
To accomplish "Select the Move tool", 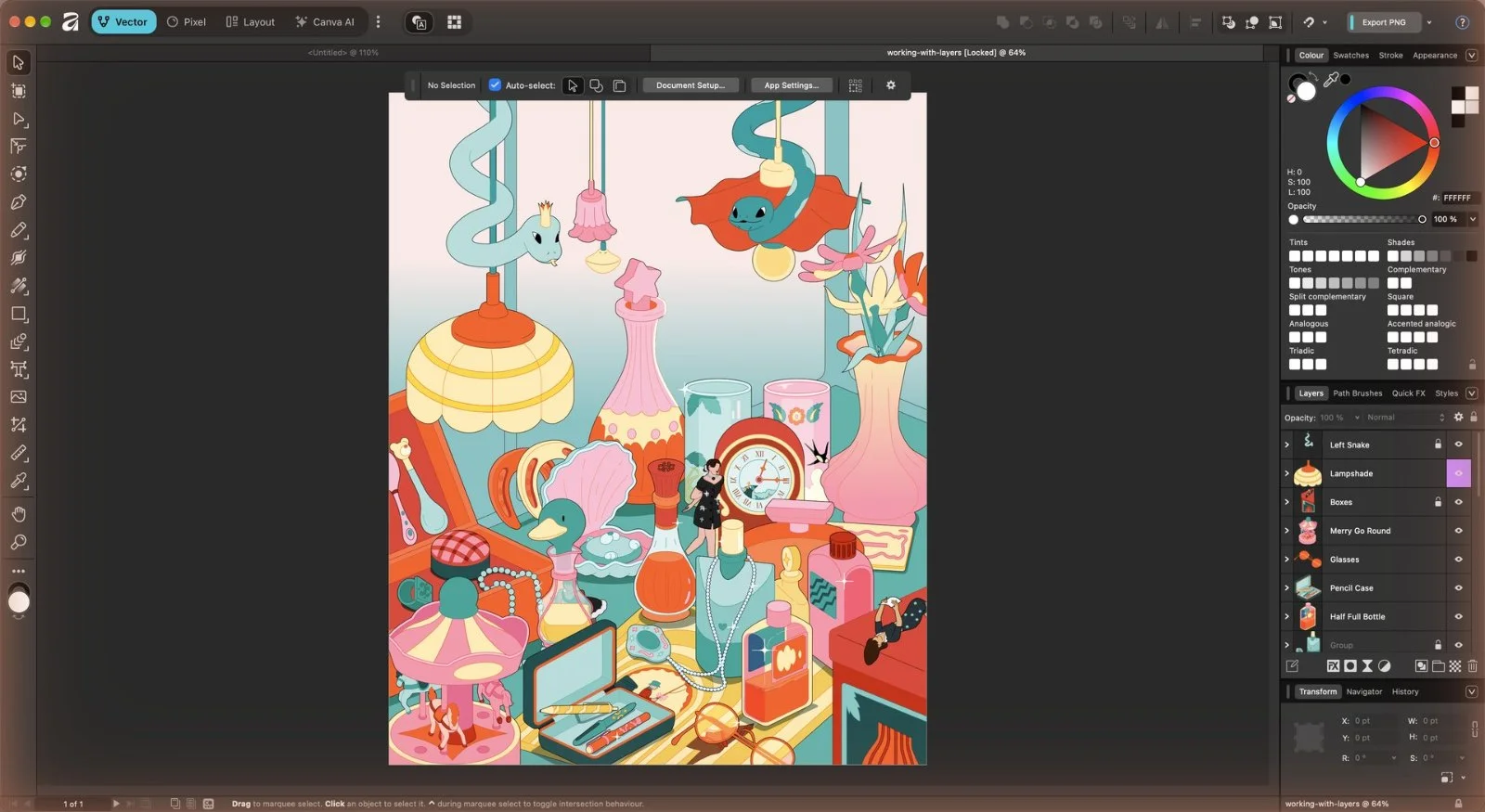I will point(19,62).
